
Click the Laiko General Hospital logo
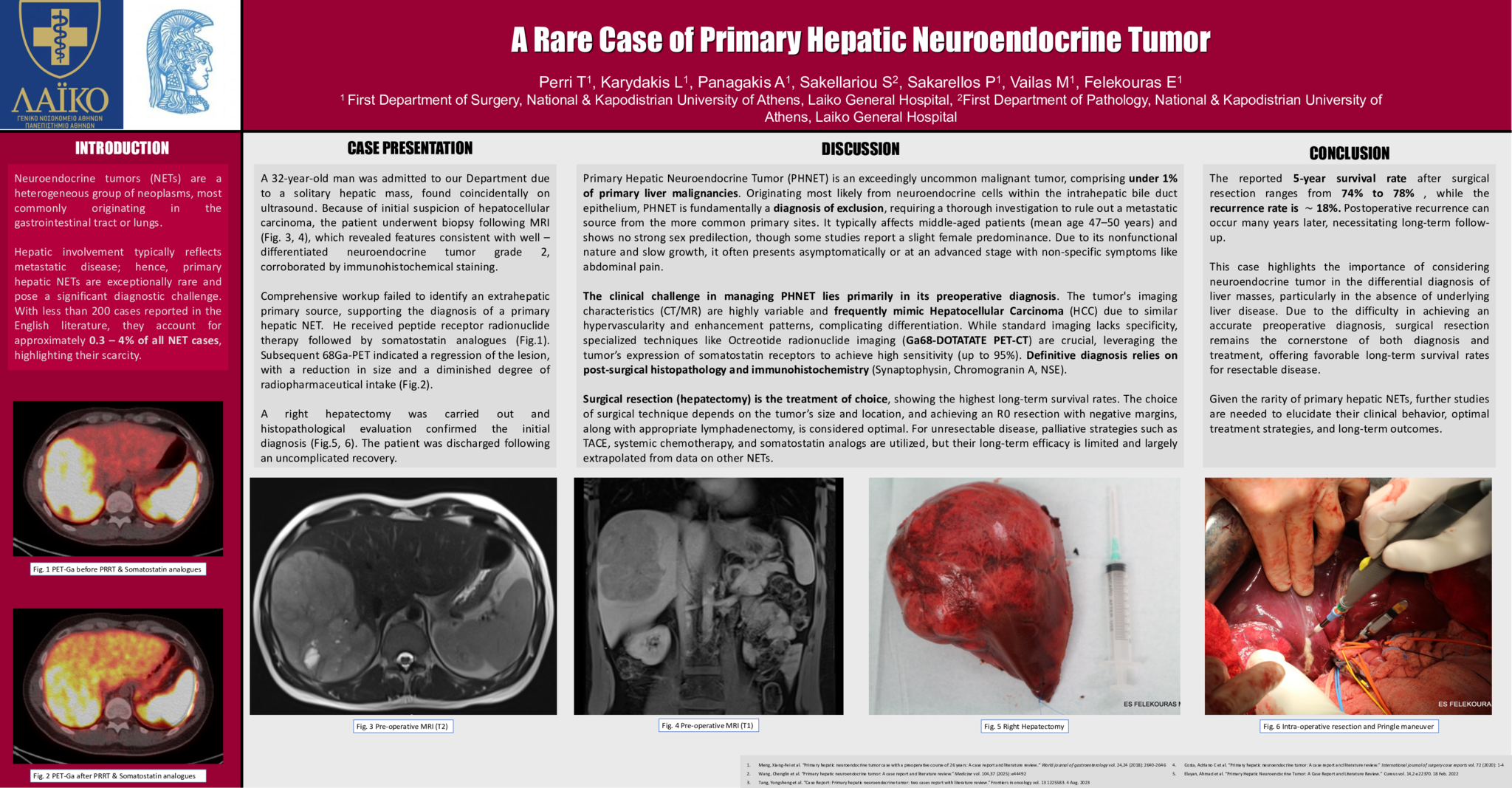coord(61,65)
